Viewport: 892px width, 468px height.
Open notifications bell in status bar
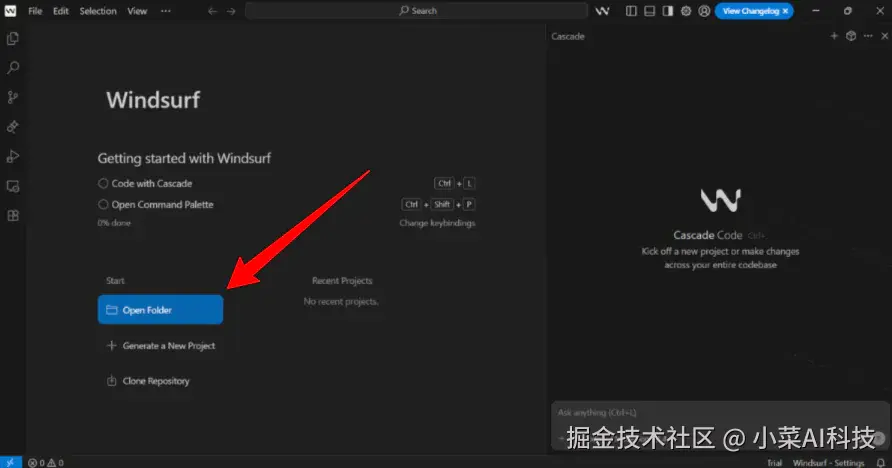881,463
